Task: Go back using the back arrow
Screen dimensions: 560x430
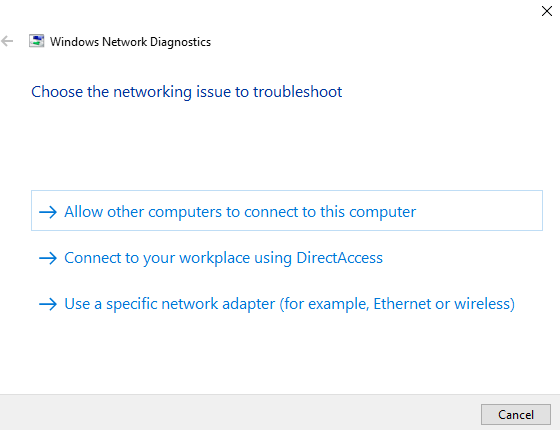Action: point(7,41)
